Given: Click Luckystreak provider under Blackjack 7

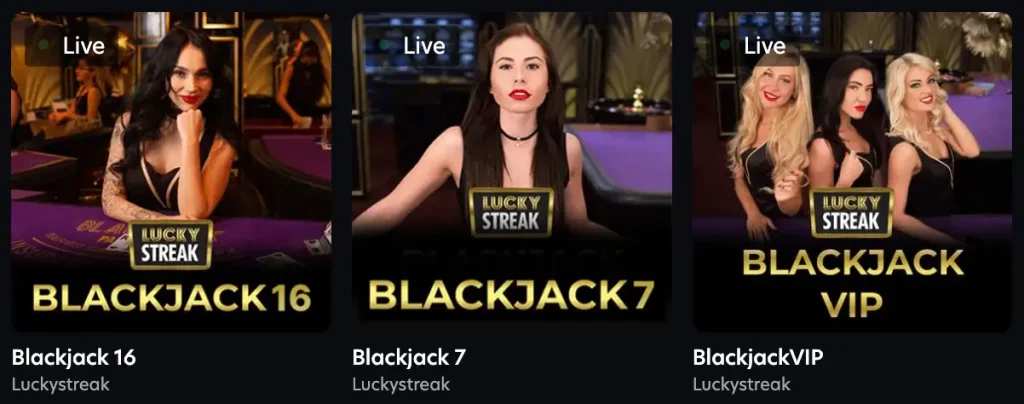Looking at the screenshot, I should point(401,384).
